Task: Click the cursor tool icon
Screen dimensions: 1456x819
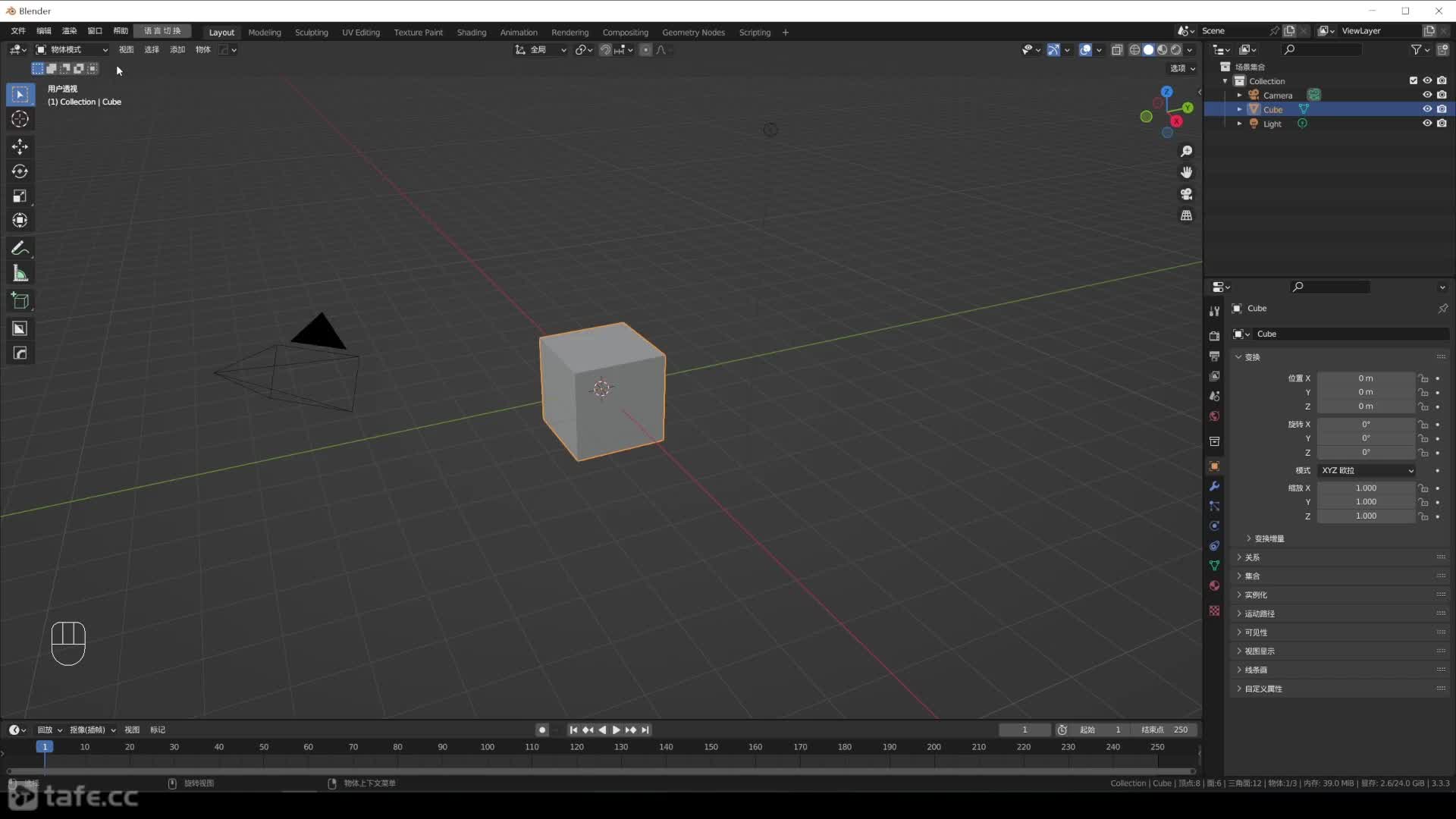Action: [x=20, y=119]
